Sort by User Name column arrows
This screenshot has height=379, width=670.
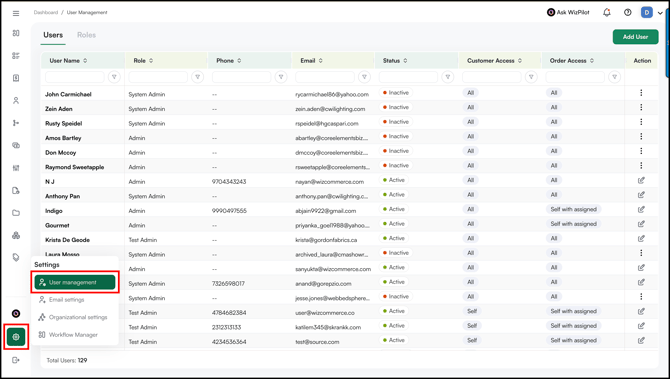[x=85, y=61]
